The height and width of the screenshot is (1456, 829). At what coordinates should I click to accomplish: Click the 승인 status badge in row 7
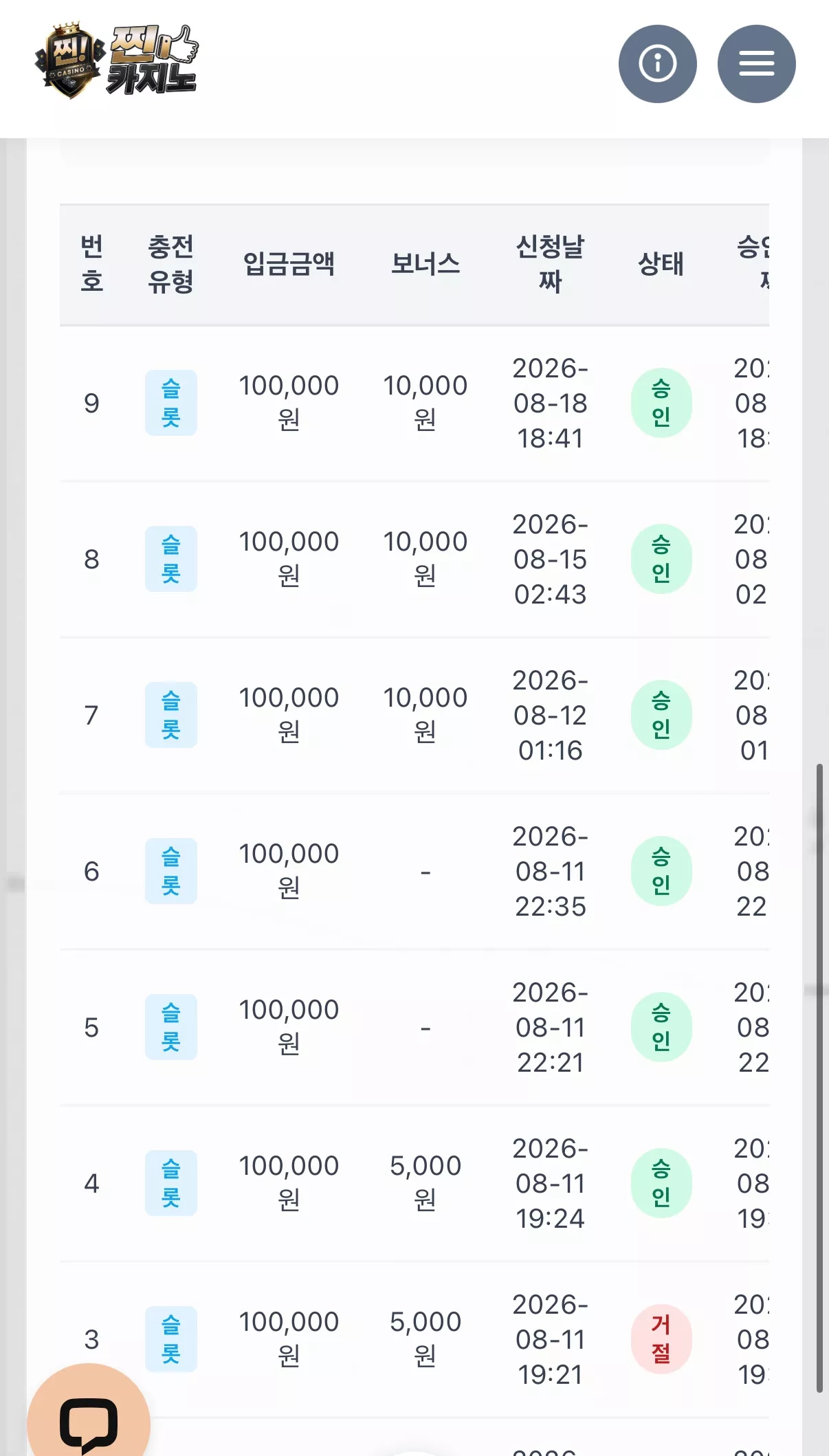661,715
